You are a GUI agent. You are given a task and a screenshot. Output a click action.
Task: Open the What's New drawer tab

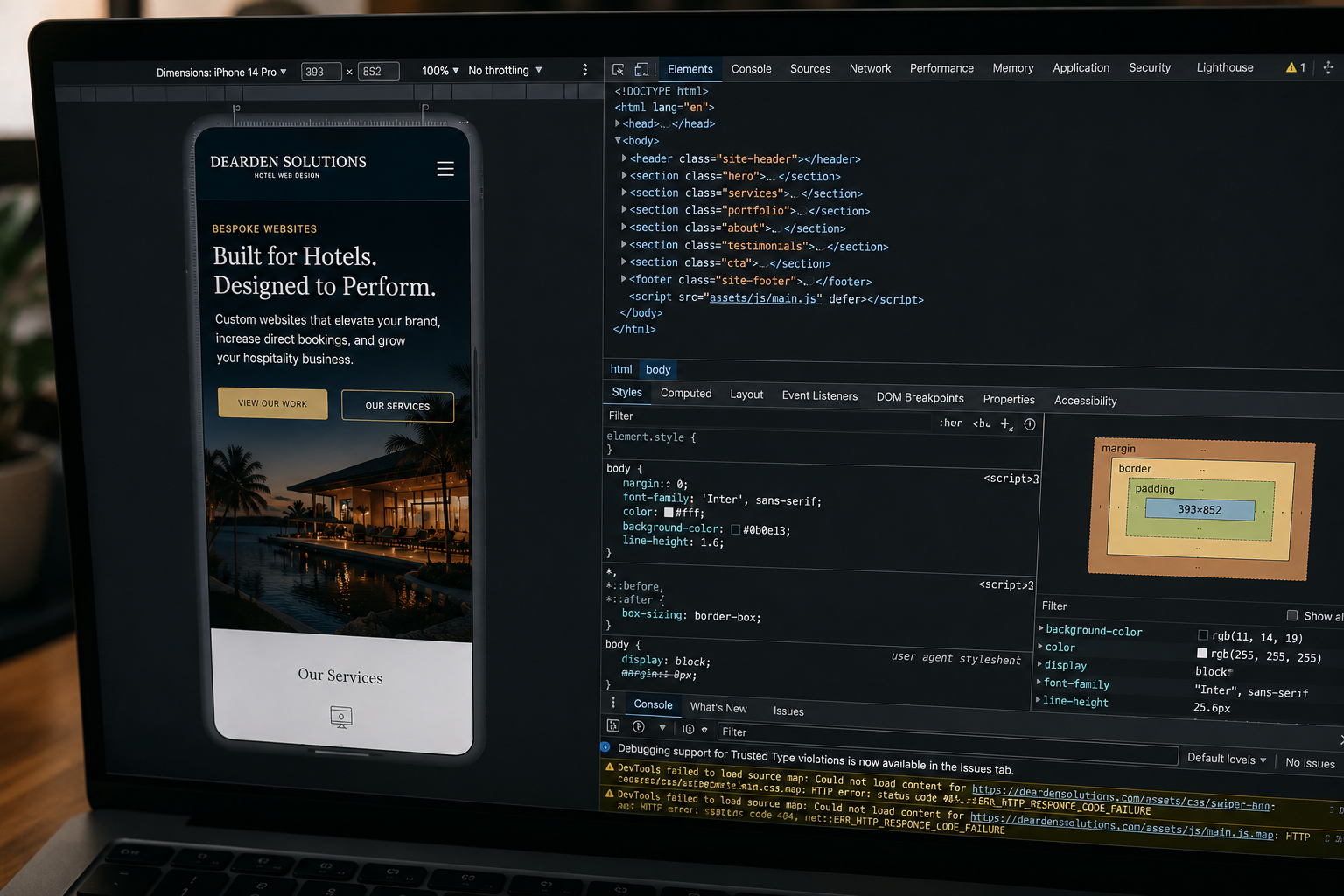718,707
